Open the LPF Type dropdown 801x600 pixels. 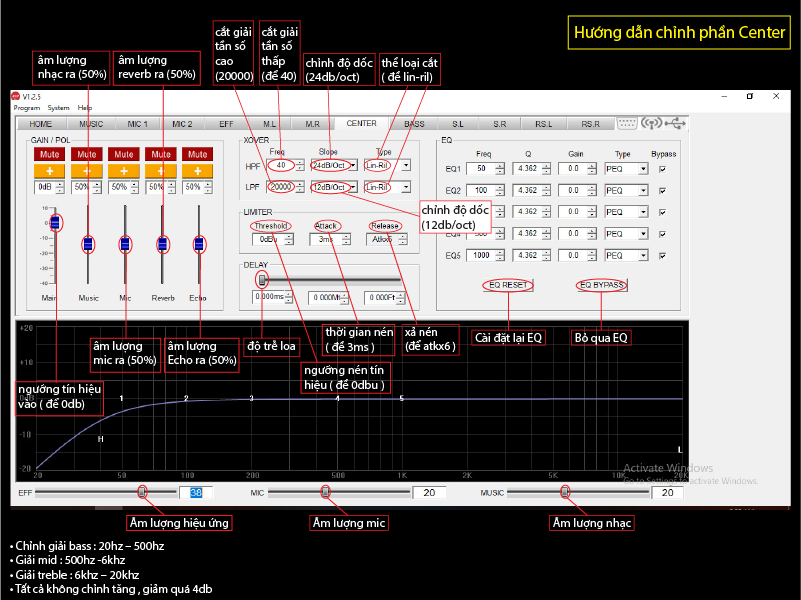(x=406, y=187)
